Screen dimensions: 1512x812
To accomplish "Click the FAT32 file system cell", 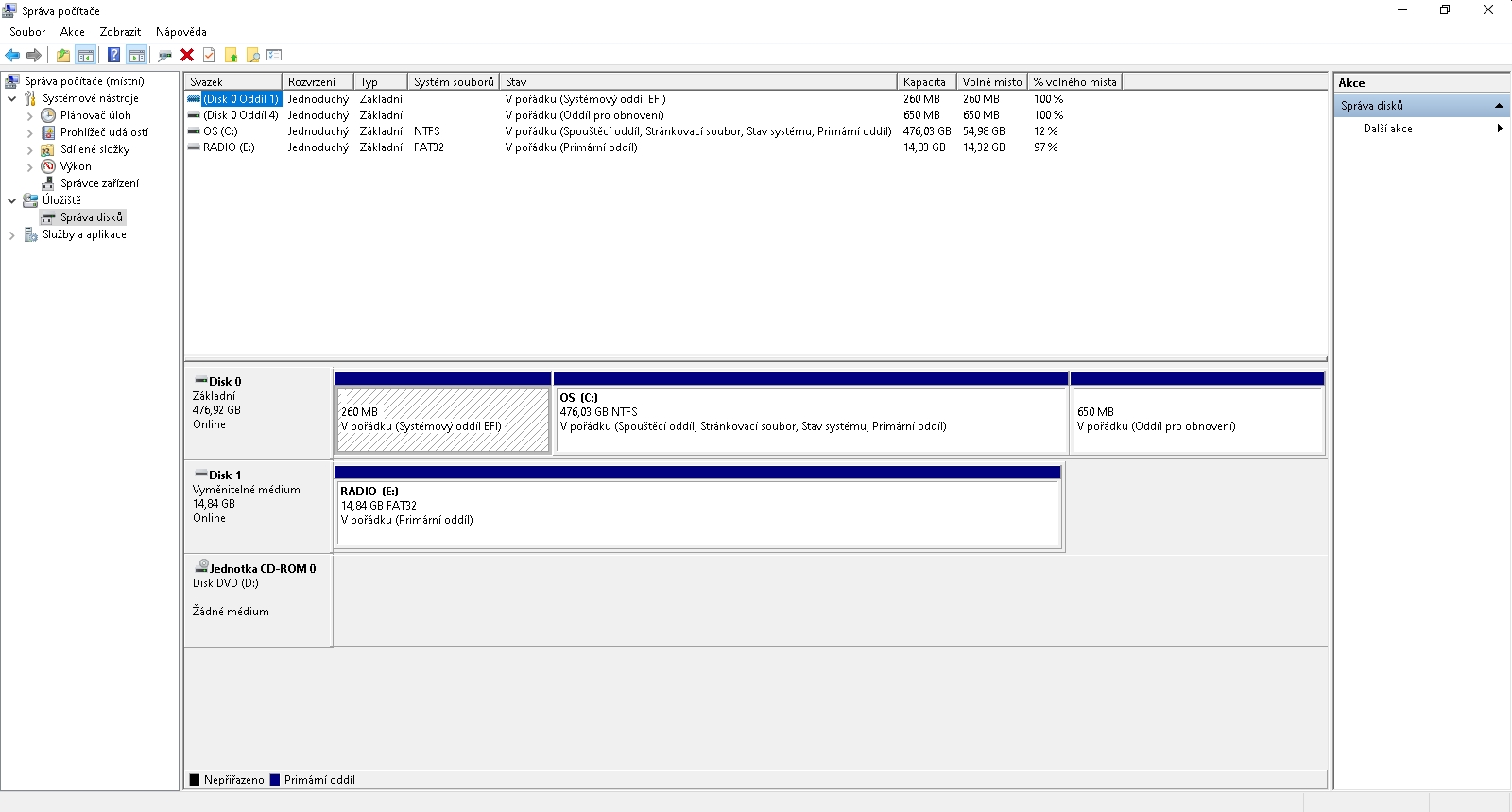I will pyautogui.click(x=428, y=147).
